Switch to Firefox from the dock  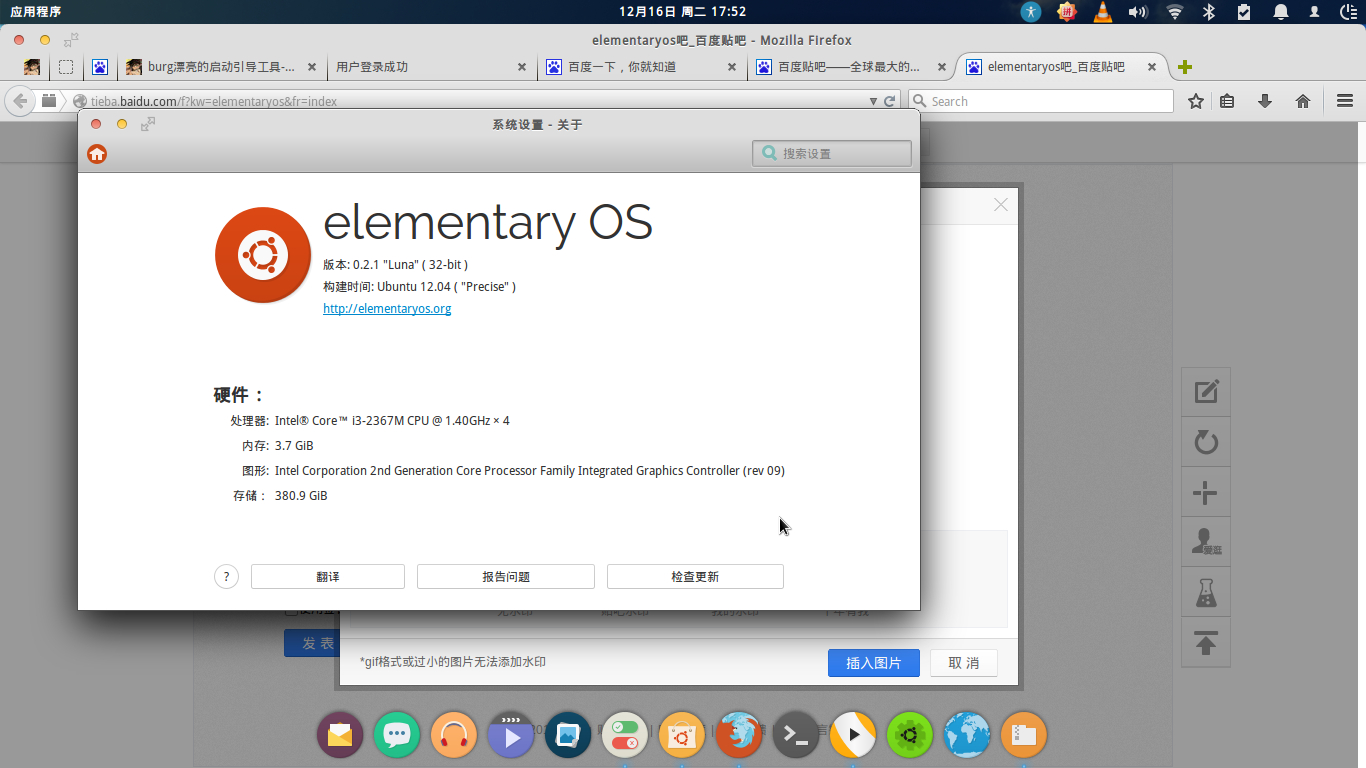pyautogui.click(x=739, y=737)
